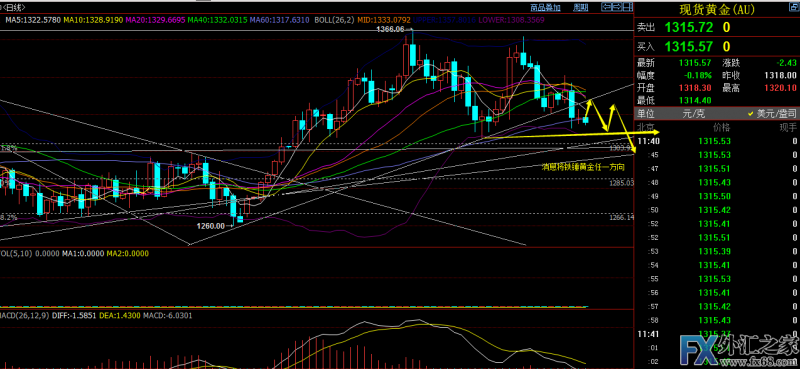Click the MA20:1329.6695 indicator label
Viewport: 800px width, 369px height.
[x=155, y=19]
